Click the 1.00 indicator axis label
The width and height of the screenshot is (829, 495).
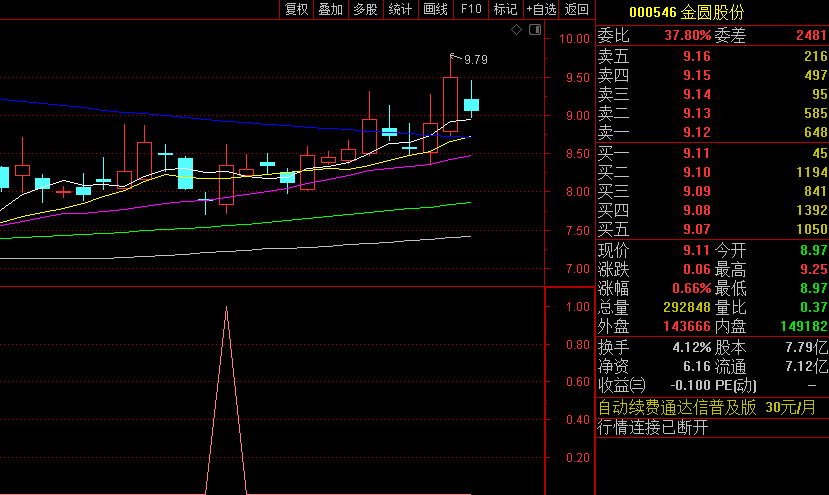click(577, 307)
